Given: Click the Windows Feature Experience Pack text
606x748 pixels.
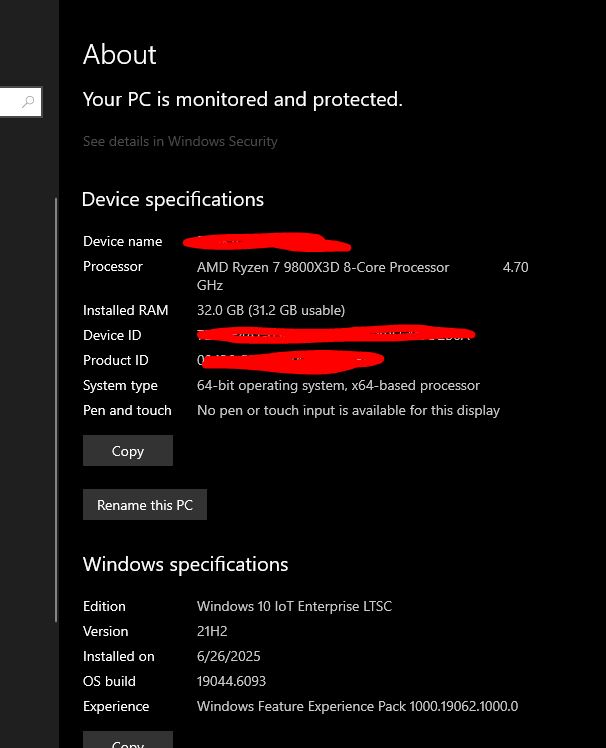Looking at the screenshot, I should (357, 706).
